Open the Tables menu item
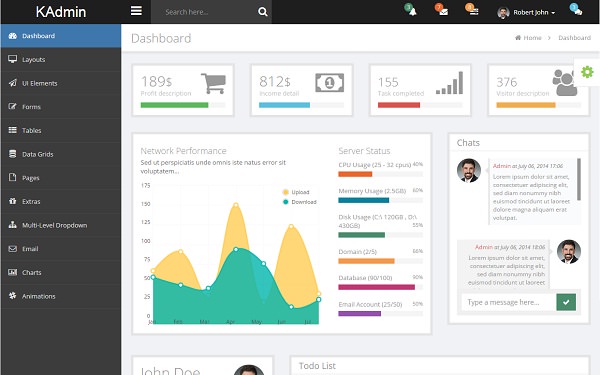Screen dimensions: 600x375 coord(61,130)
